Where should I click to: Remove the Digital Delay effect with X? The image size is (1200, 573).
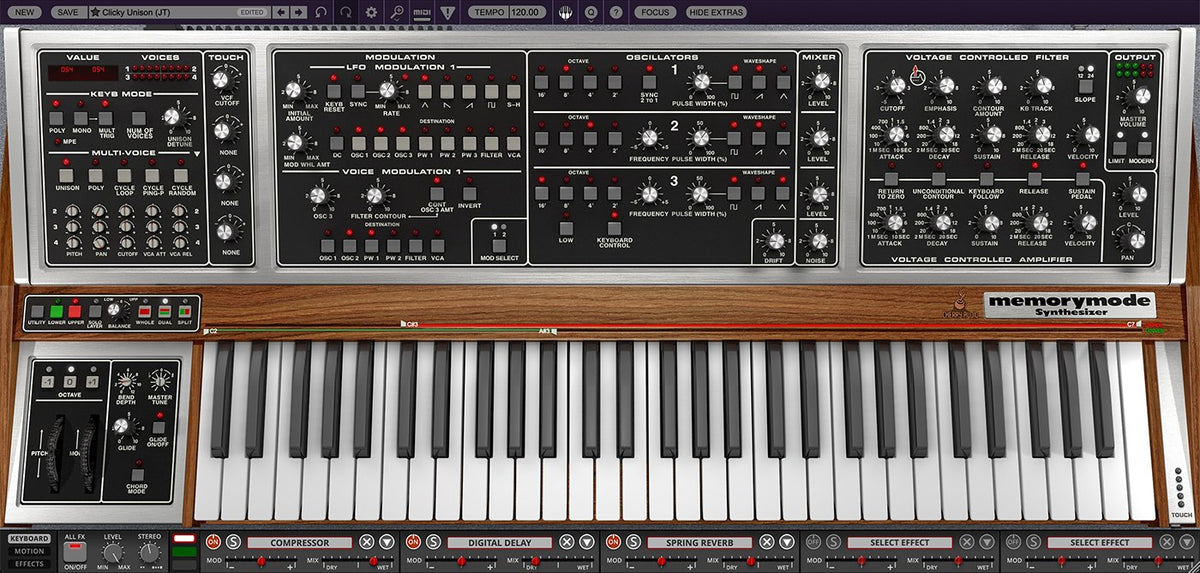[x=567, y=542]
